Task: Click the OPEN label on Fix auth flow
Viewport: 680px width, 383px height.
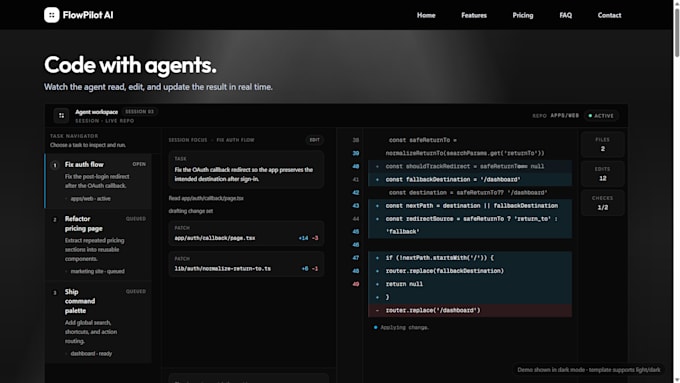Action: 139,164
